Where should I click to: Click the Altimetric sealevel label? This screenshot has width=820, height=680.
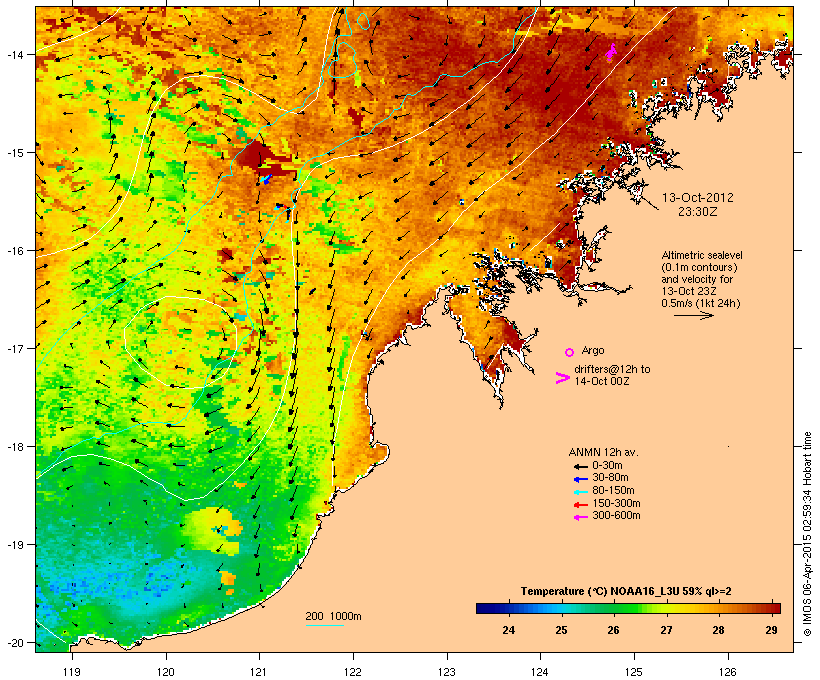click(702, 255)
